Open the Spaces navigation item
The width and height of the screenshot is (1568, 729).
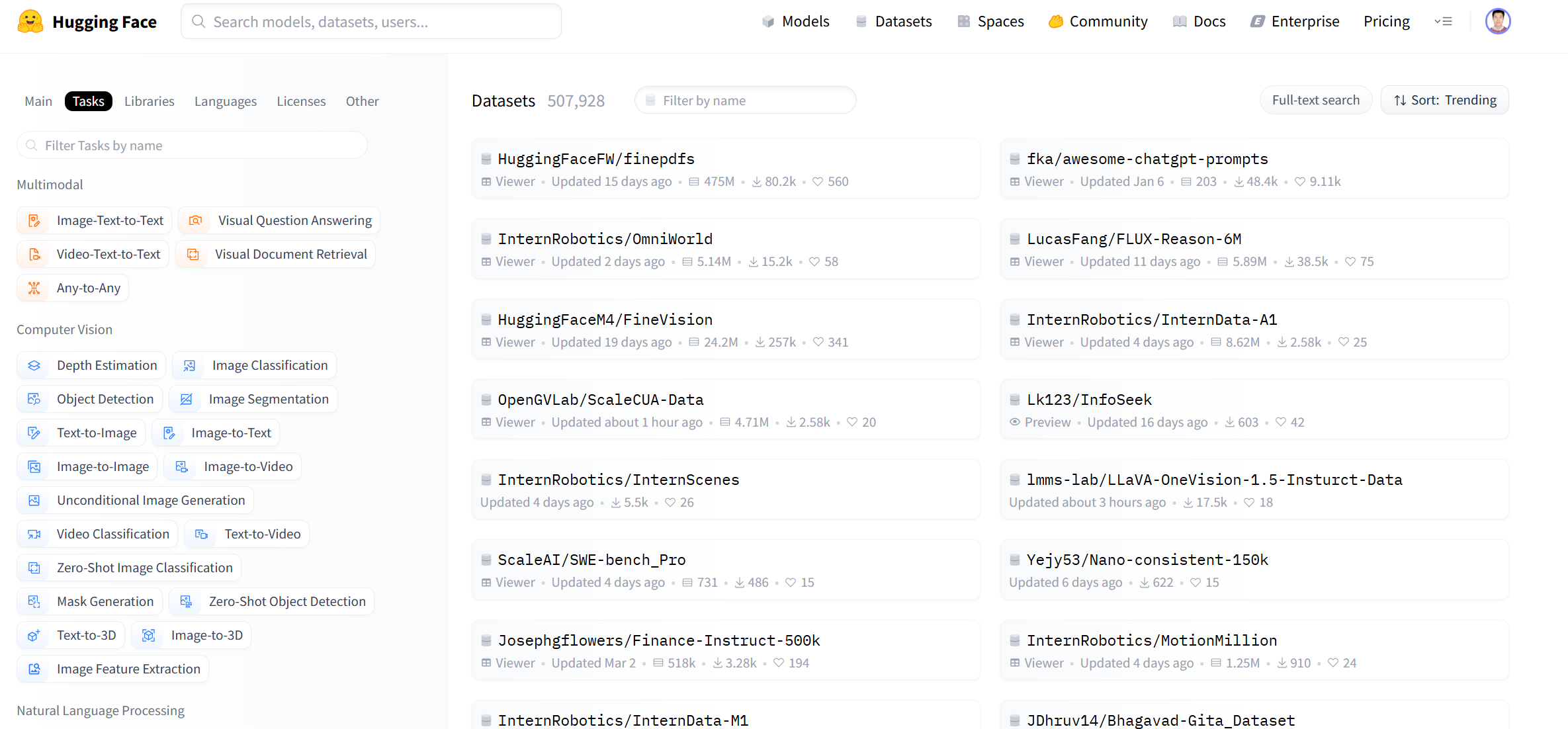click(990, 21)
